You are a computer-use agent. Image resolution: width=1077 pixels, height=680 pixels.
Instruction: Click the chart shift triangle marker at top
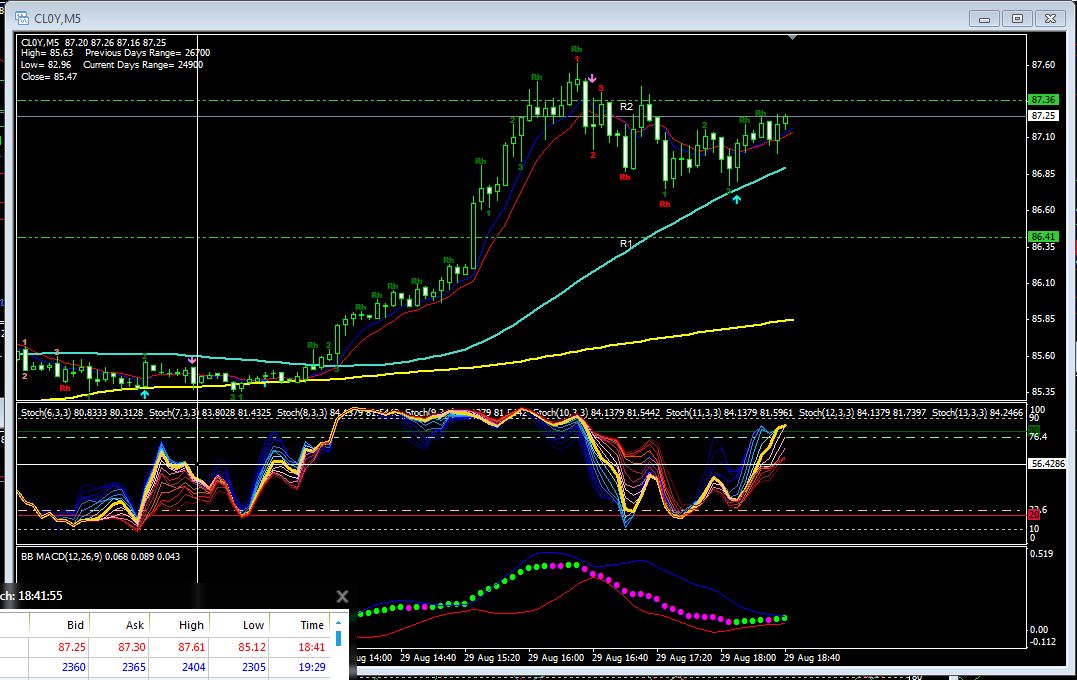793,37
